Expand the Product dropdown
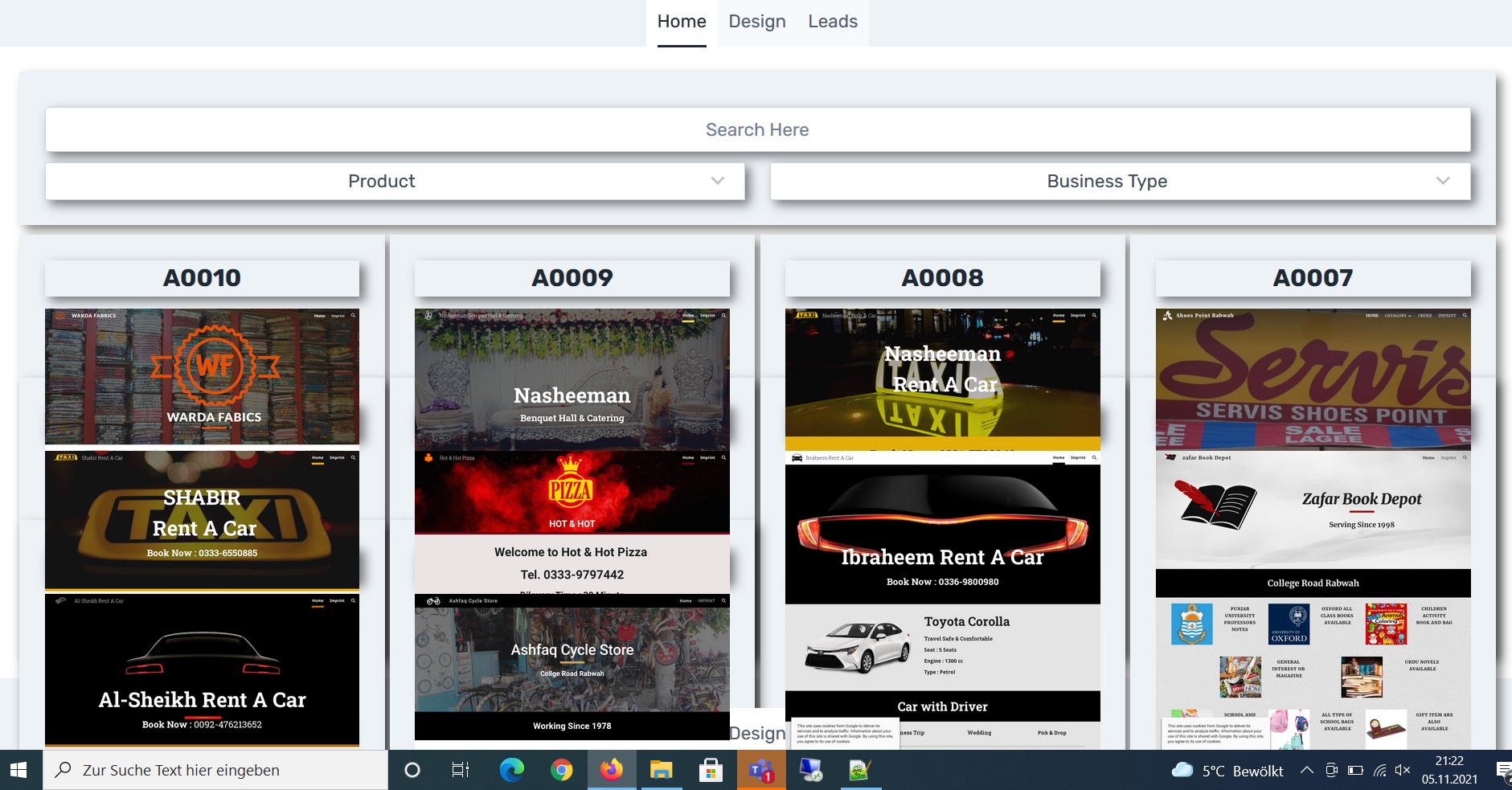The height and width of the screenshot is (790, 1512). (395, 181)
